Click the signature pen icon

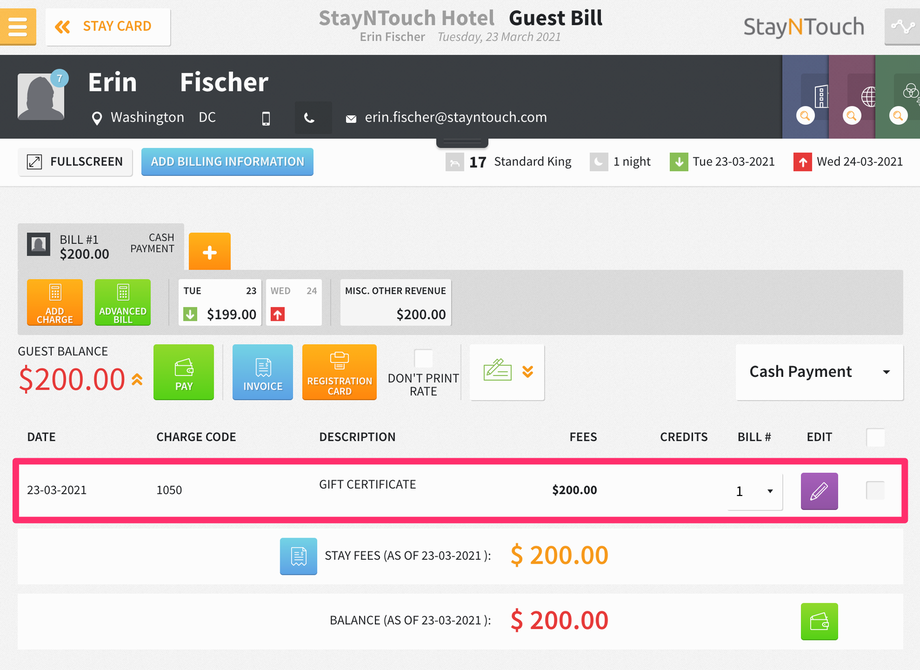(498, 371)
